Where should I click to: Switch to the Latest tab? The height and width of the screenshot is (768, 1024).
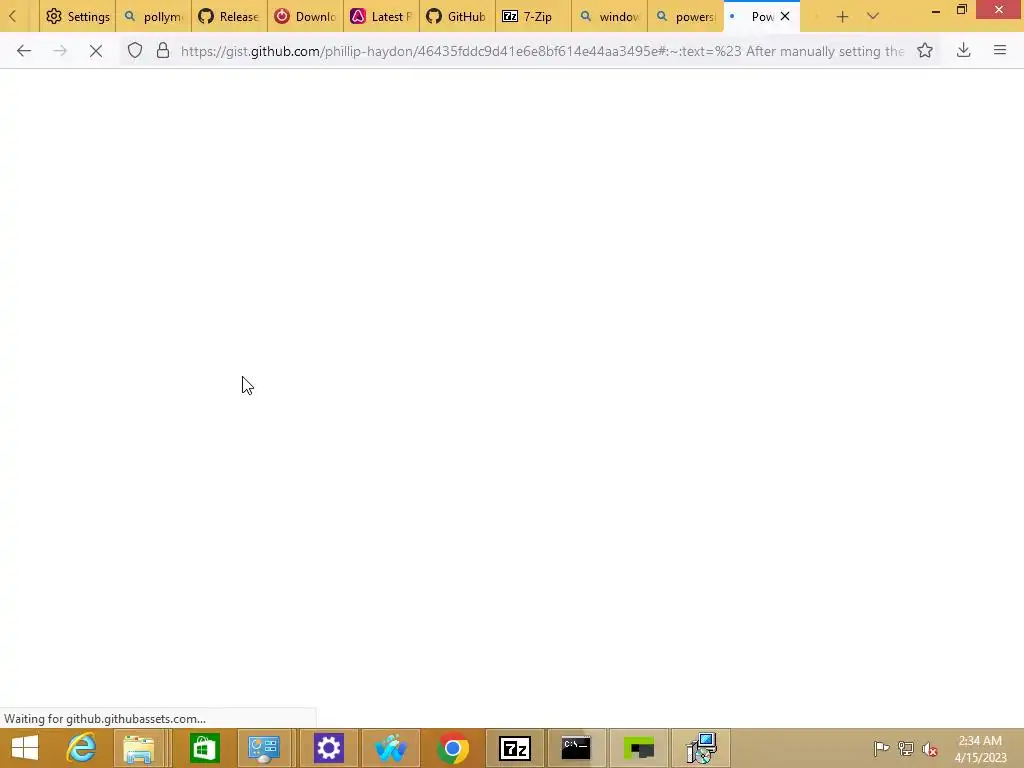tap(381, 16)
